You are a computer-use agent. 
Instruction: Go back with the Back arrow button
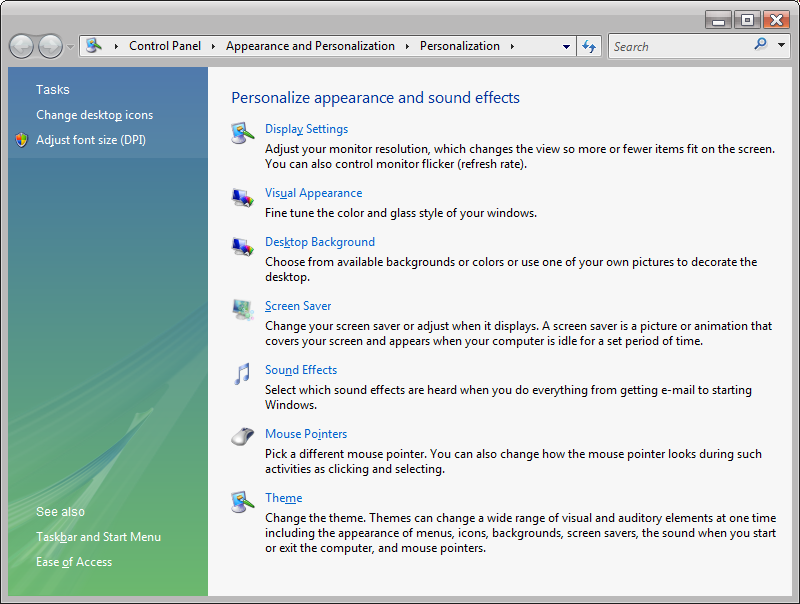pos(22,47)
